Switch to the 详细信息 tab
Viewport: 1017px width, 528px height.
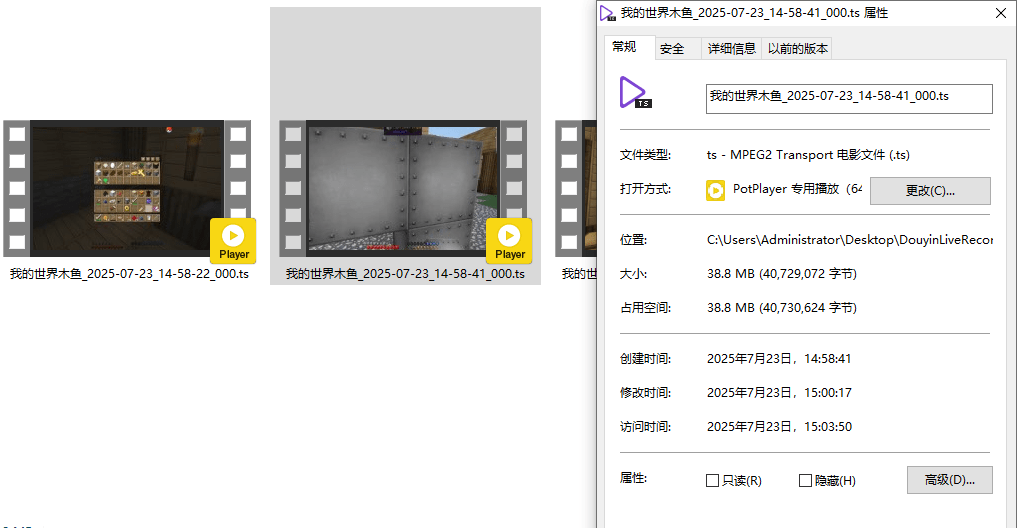(731, 49)
